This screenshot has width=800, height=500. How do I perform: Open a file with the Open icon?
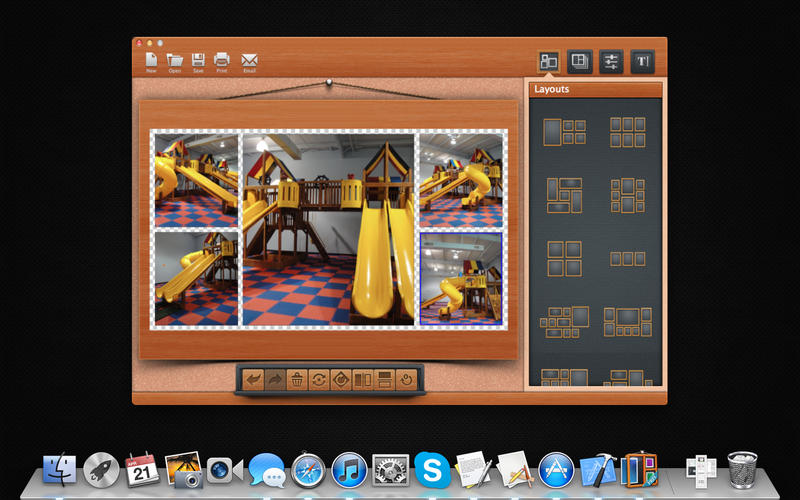click(x=175, y=61)
